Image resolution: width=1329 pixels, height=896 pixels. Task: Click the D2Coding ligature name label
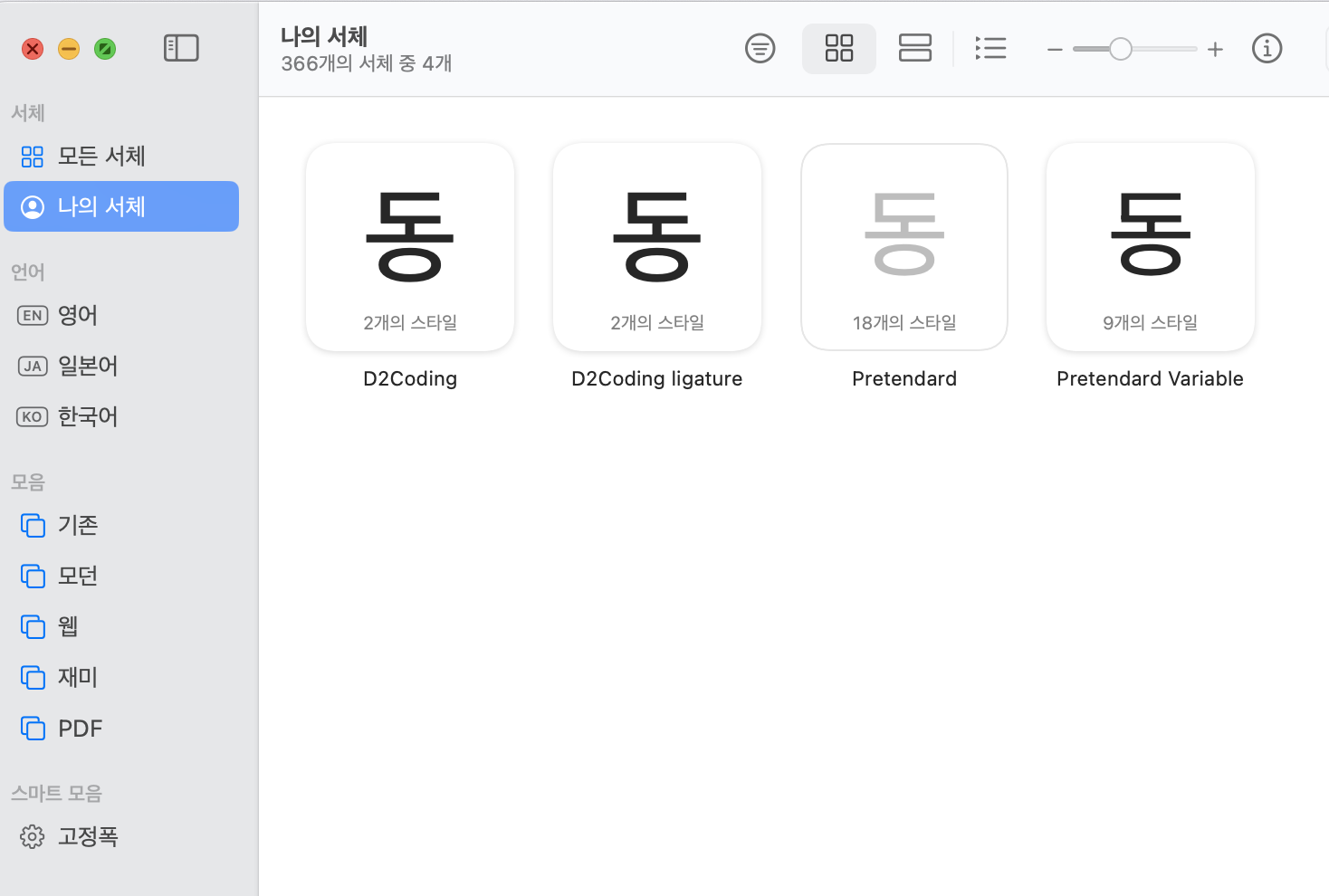coord(657,379)
